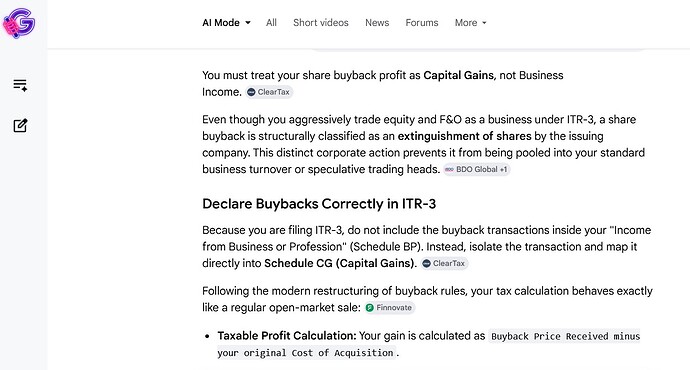Select the heading Declare Buybacks Correctly in ITR-3
The image size is (690, 370).
[x=319, y=204]
